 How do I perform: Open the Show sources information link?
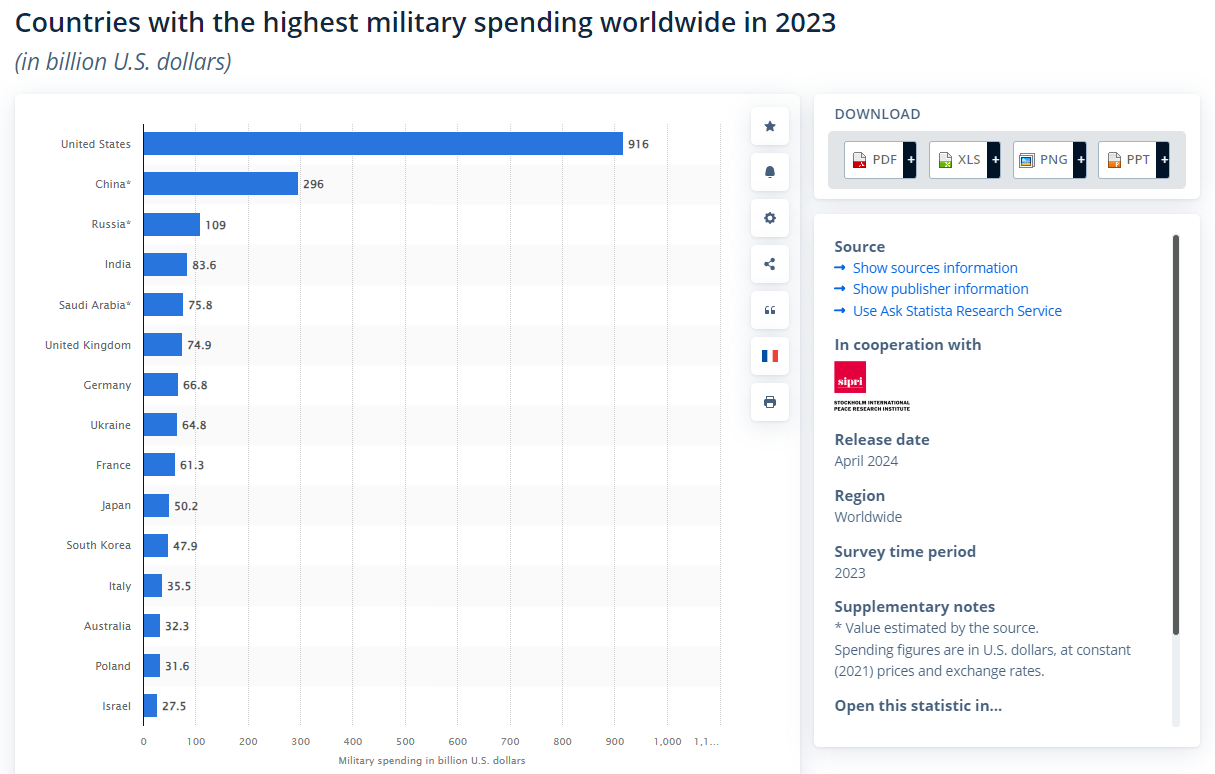click(x=935, y=267)
